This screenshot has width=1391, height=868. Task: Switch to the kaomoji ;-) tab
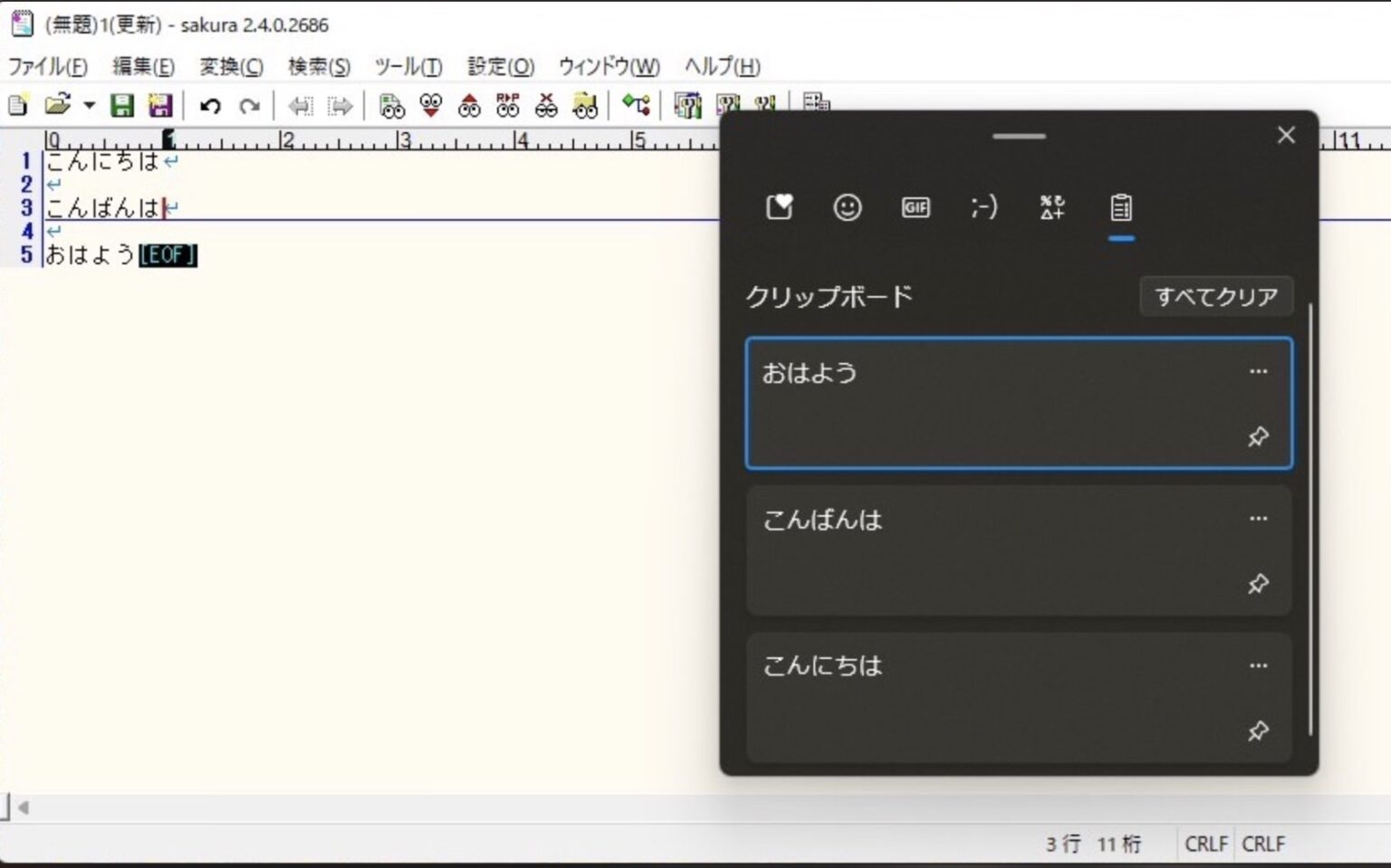click(x=983, y=207)
